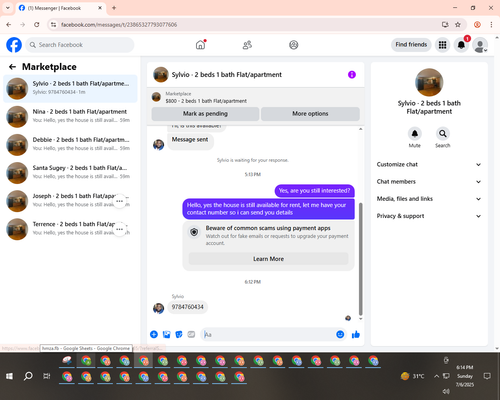Viewport: 500px width, 400px height.
Task: Click More options button
Action: 310,114
